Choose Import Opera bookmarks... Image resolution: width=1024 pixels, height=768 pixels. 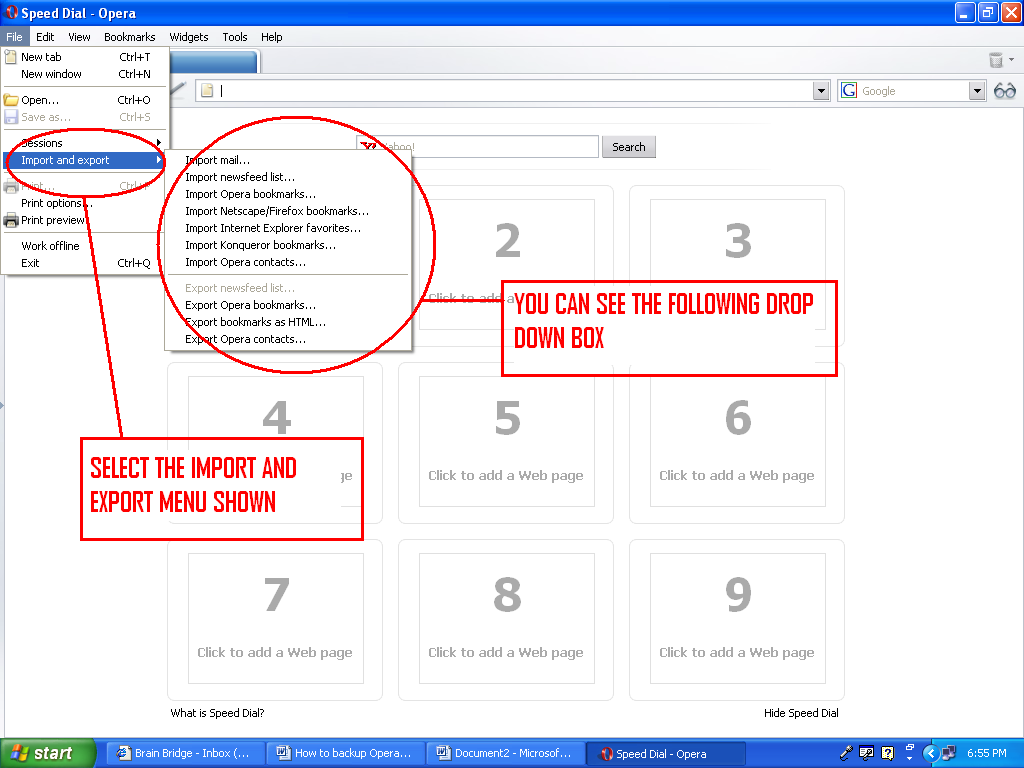(288, 194)
